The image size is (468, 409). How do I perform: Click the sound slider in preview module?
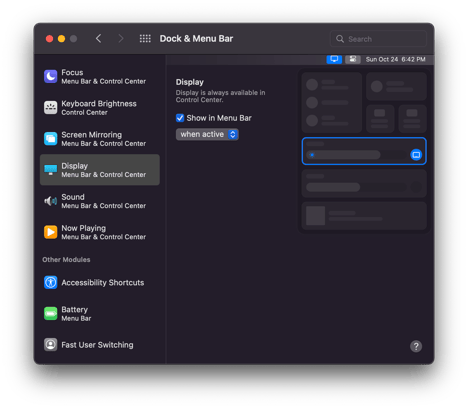pyautogui.click(x=357, y=187)
